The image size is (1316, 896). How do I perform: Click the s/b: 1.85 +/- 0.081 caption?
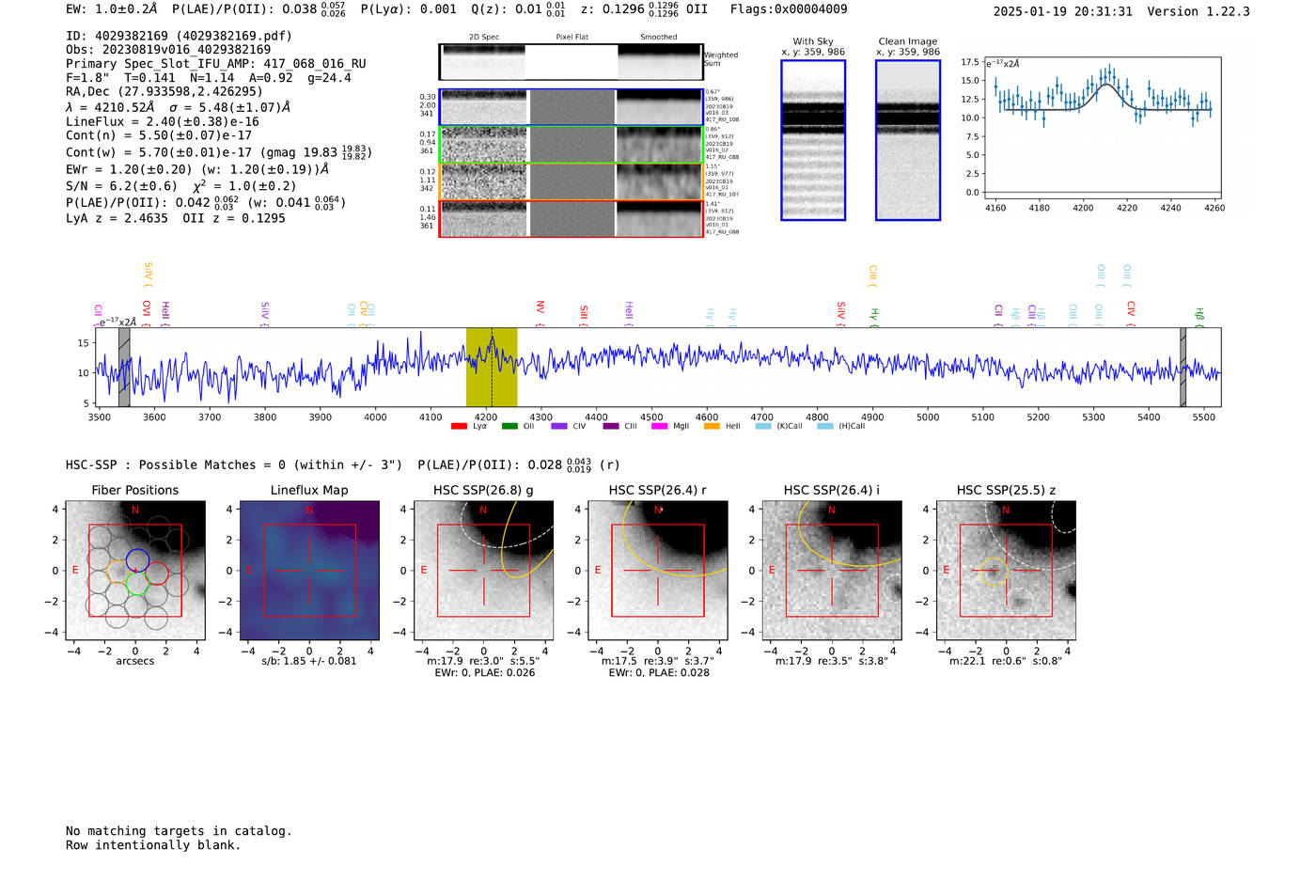coord(309,661)
